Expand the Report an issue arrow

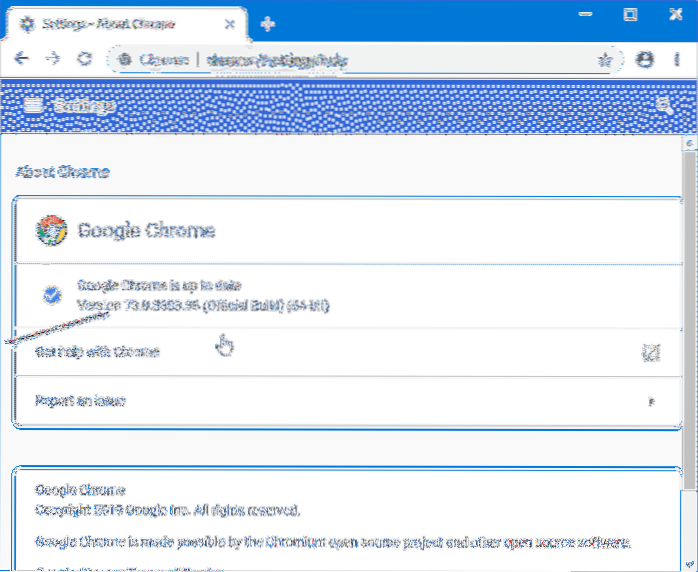coord(651,402)
